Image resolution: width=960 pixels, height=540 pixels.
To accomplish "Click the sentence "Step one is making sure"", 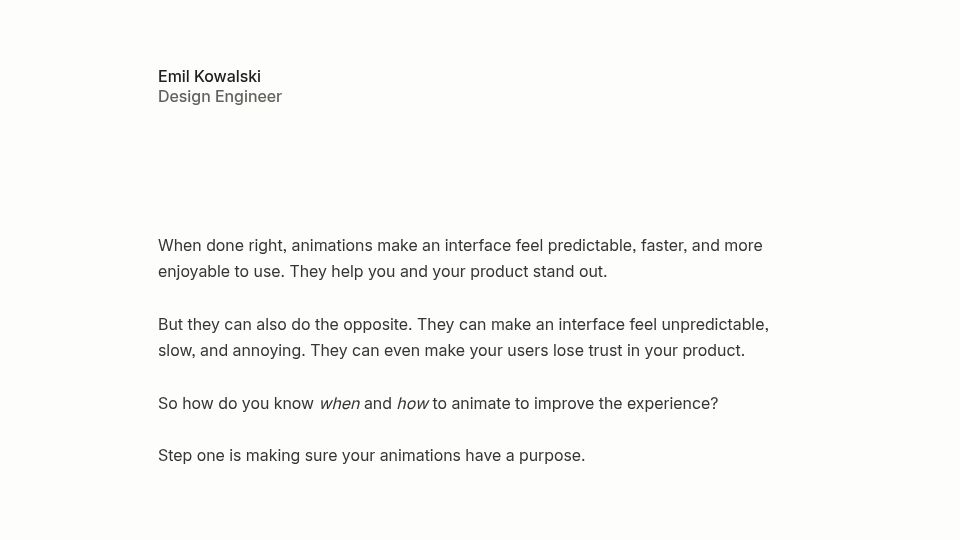I will 372,456.
